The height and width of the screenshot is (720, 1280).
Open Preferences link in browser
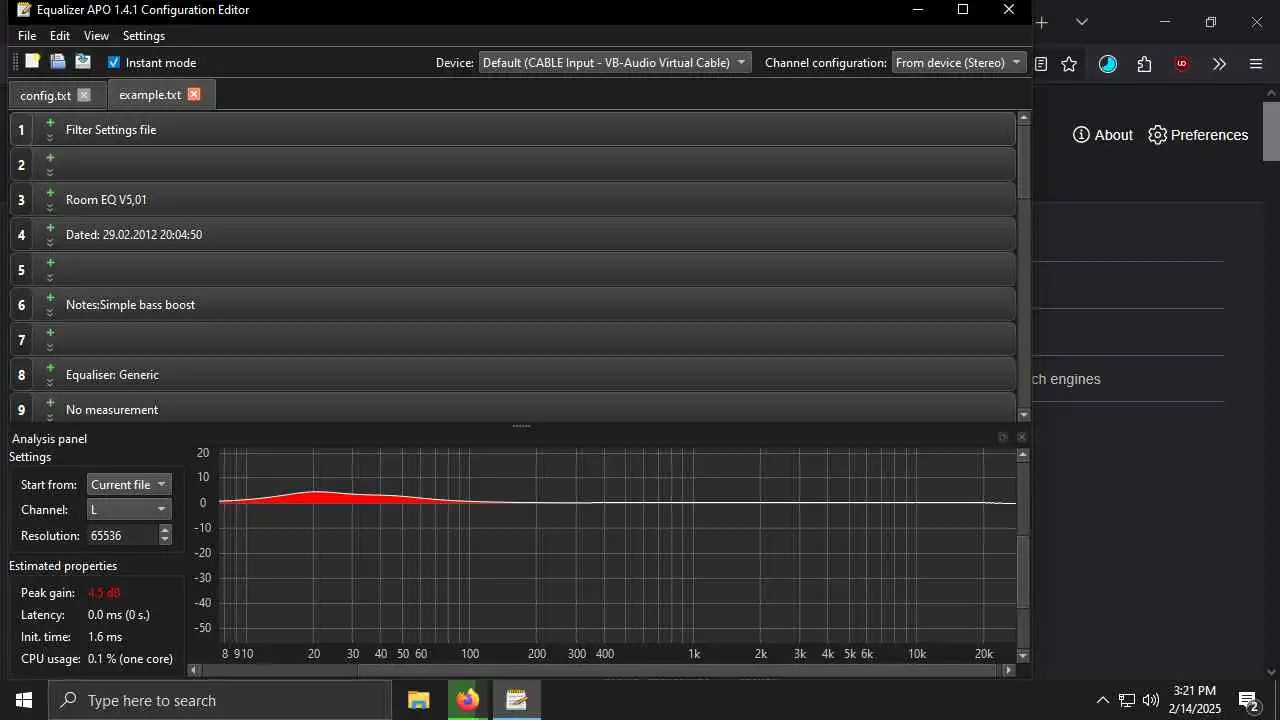1198,135
